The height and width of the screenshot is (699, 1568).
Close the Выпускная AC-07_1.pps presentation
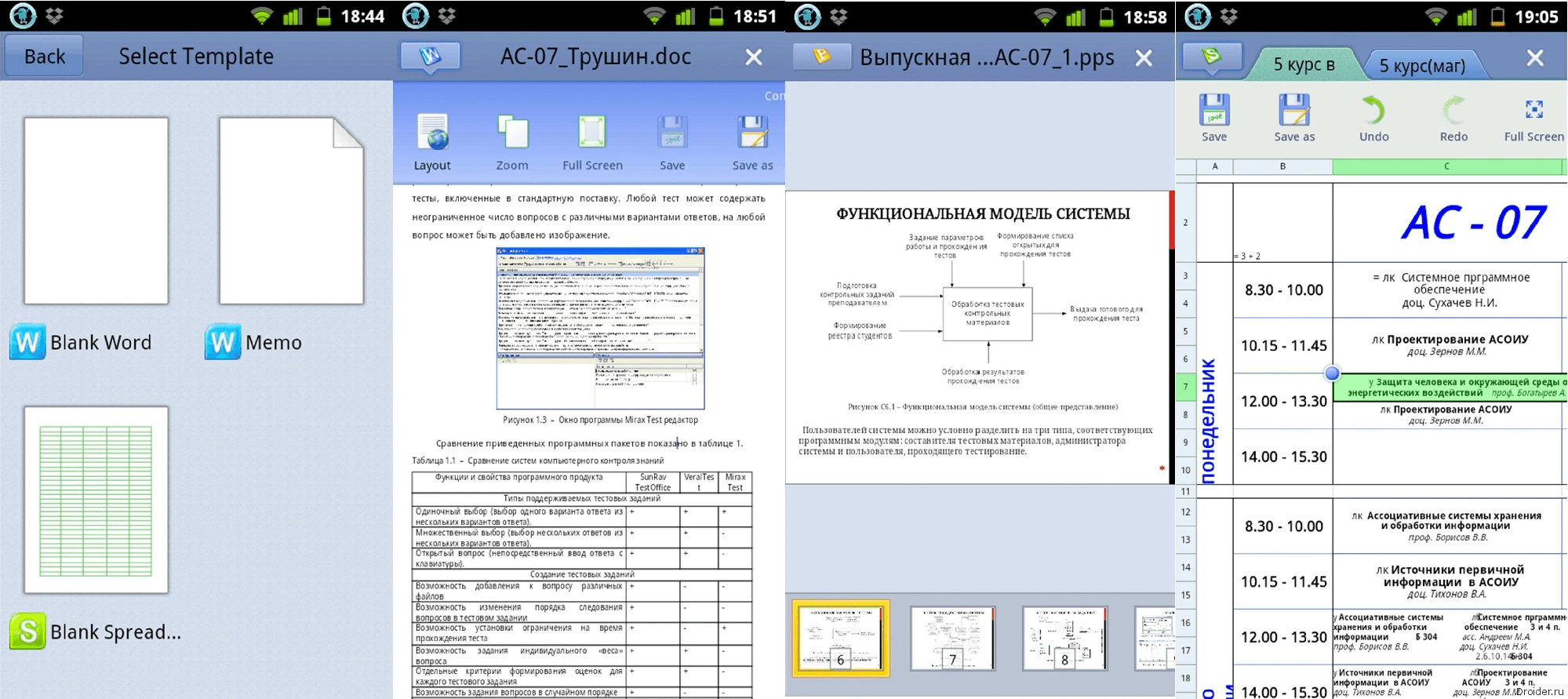(1144, 57)
